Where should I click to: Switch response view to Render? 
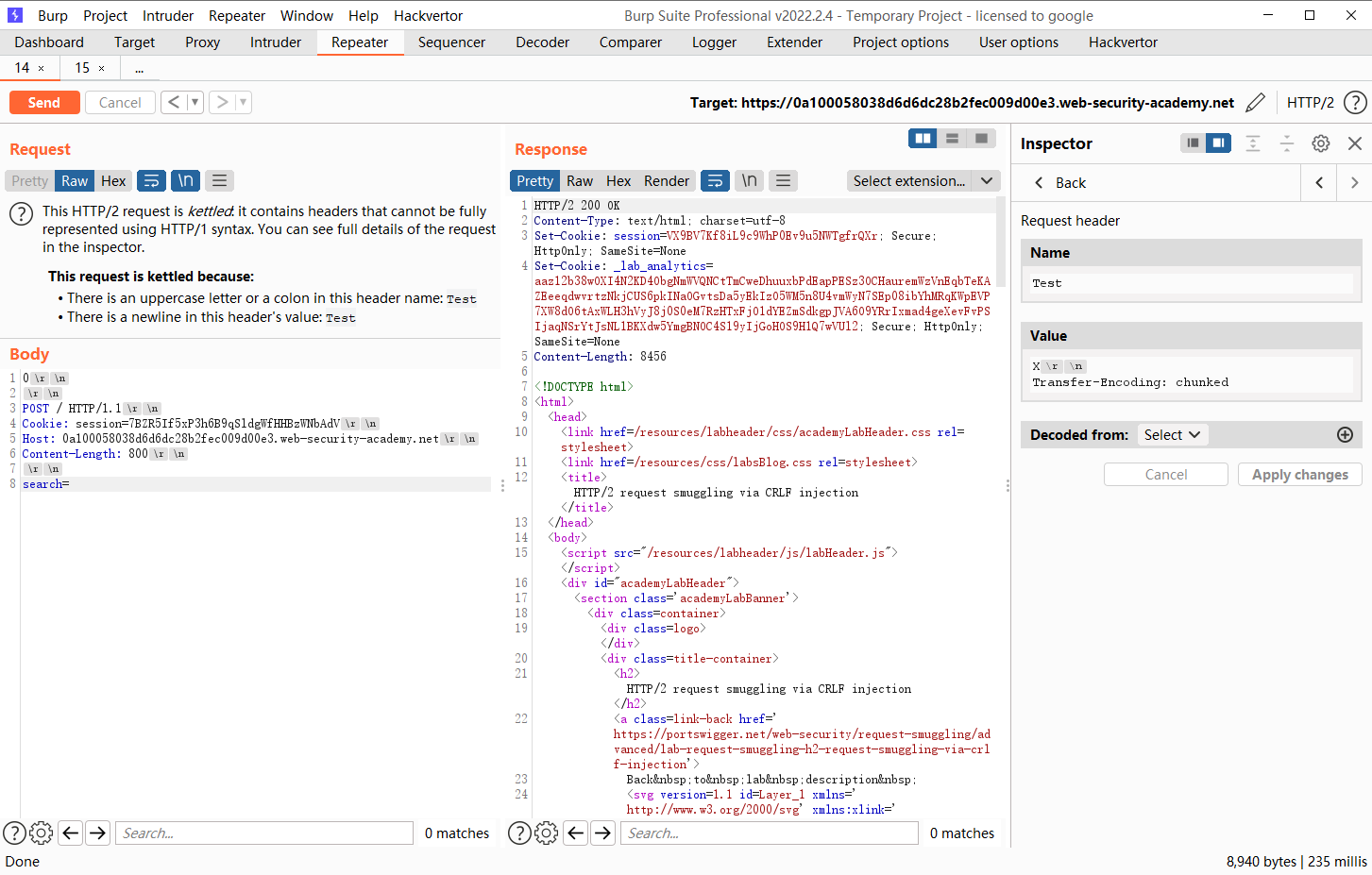tap(667, 181)
